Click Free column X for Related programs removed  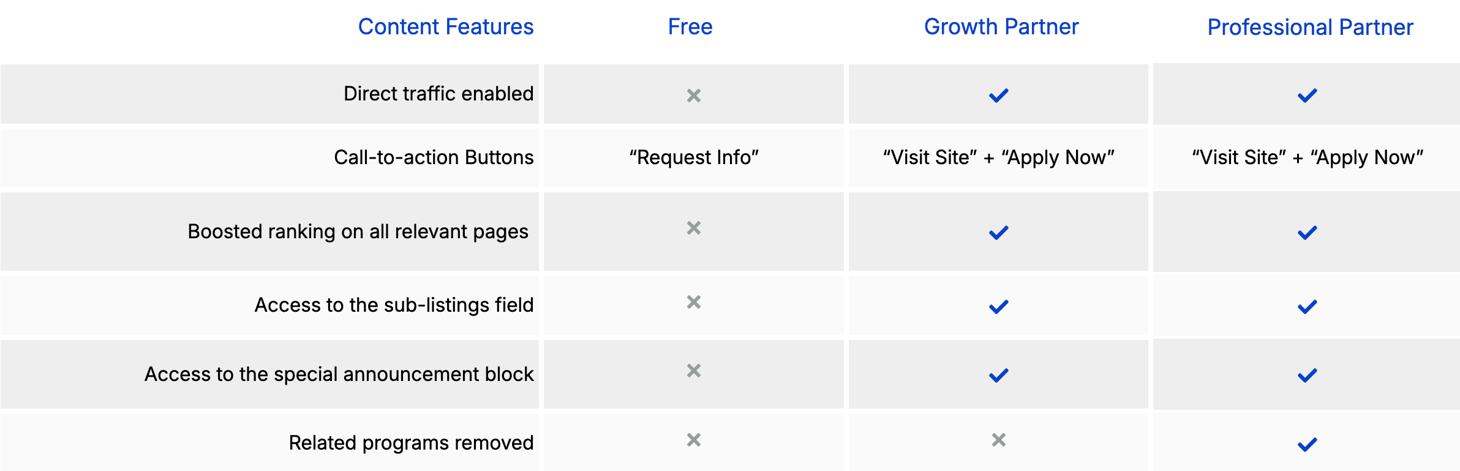coord(694,440)
